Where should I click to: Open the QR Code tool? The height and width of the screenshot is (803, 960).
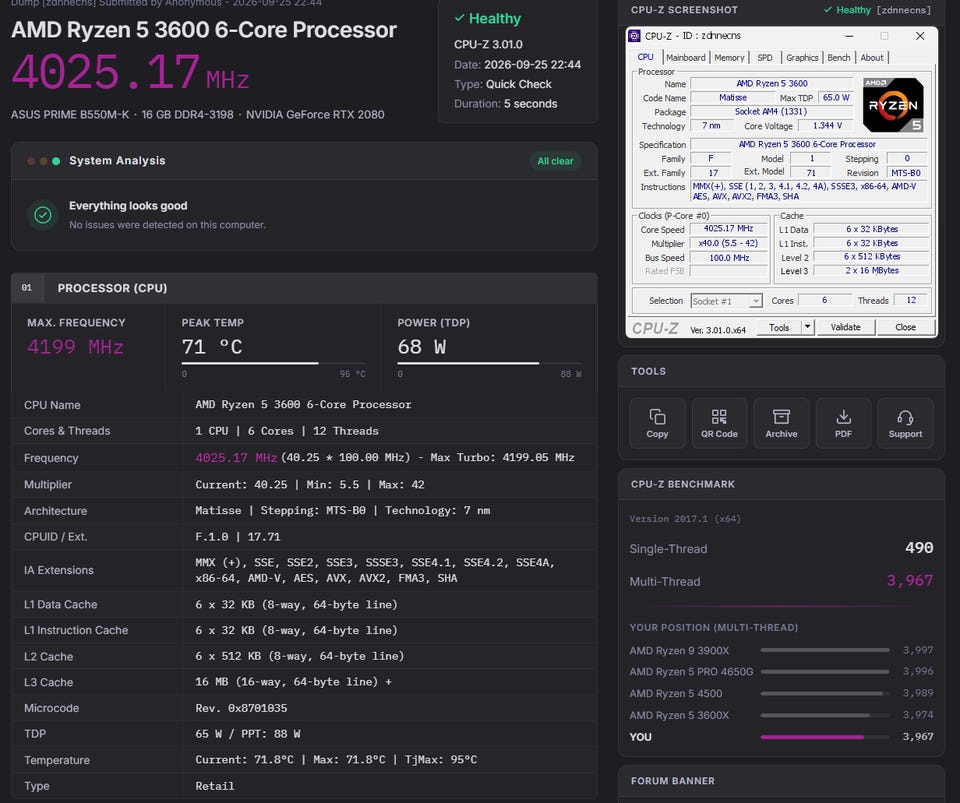click(719, 423)
